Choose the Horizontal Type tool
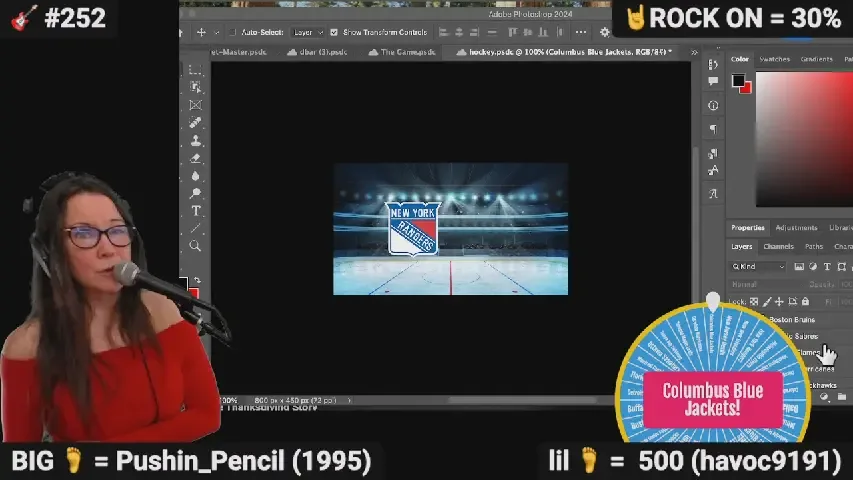 196,211
